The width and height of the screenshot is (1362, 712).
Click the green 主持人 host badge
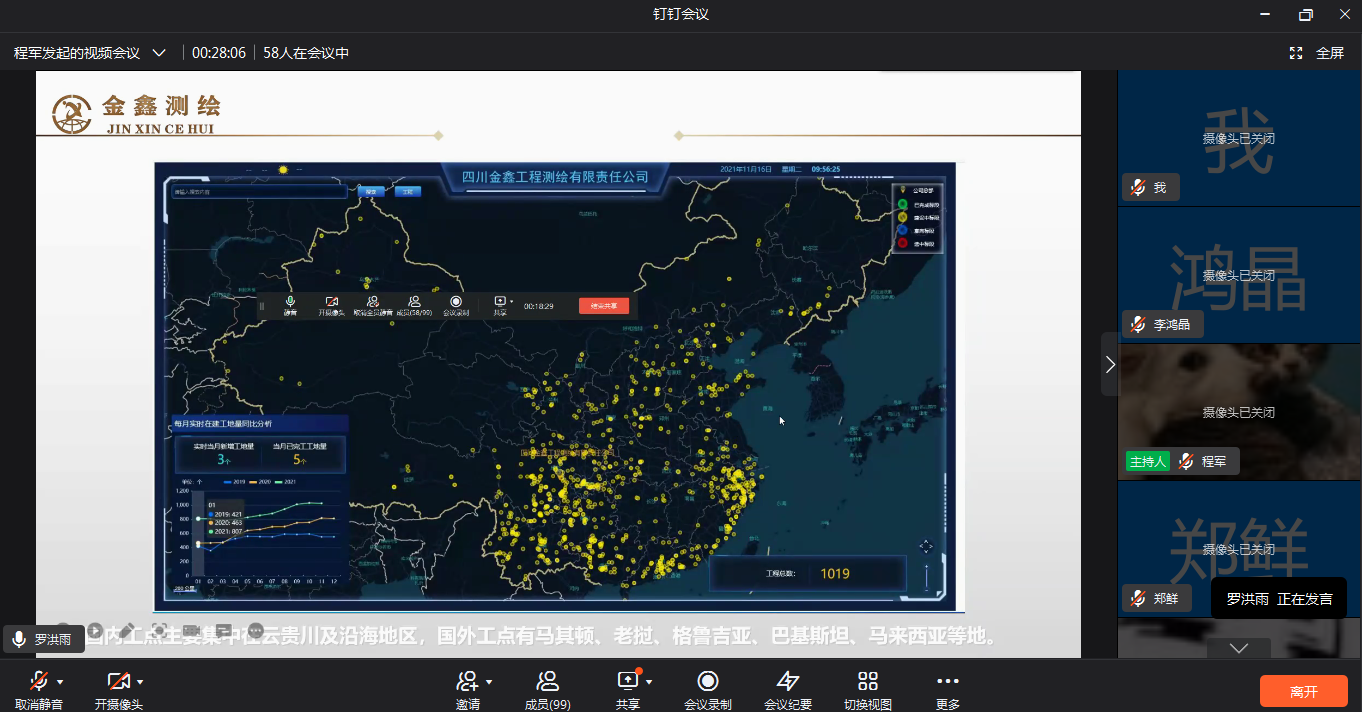(1148, 461)
